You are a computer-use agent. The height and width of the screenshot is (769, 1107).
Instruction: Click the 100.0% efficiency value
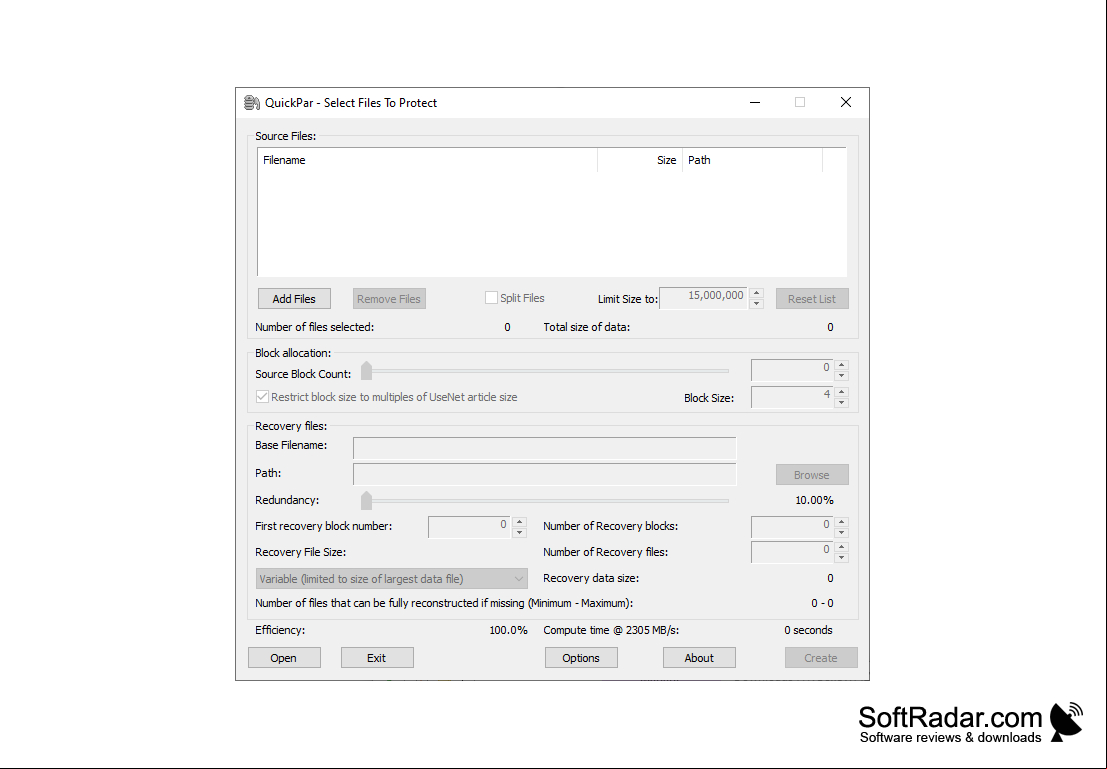(x=508, y=630)
